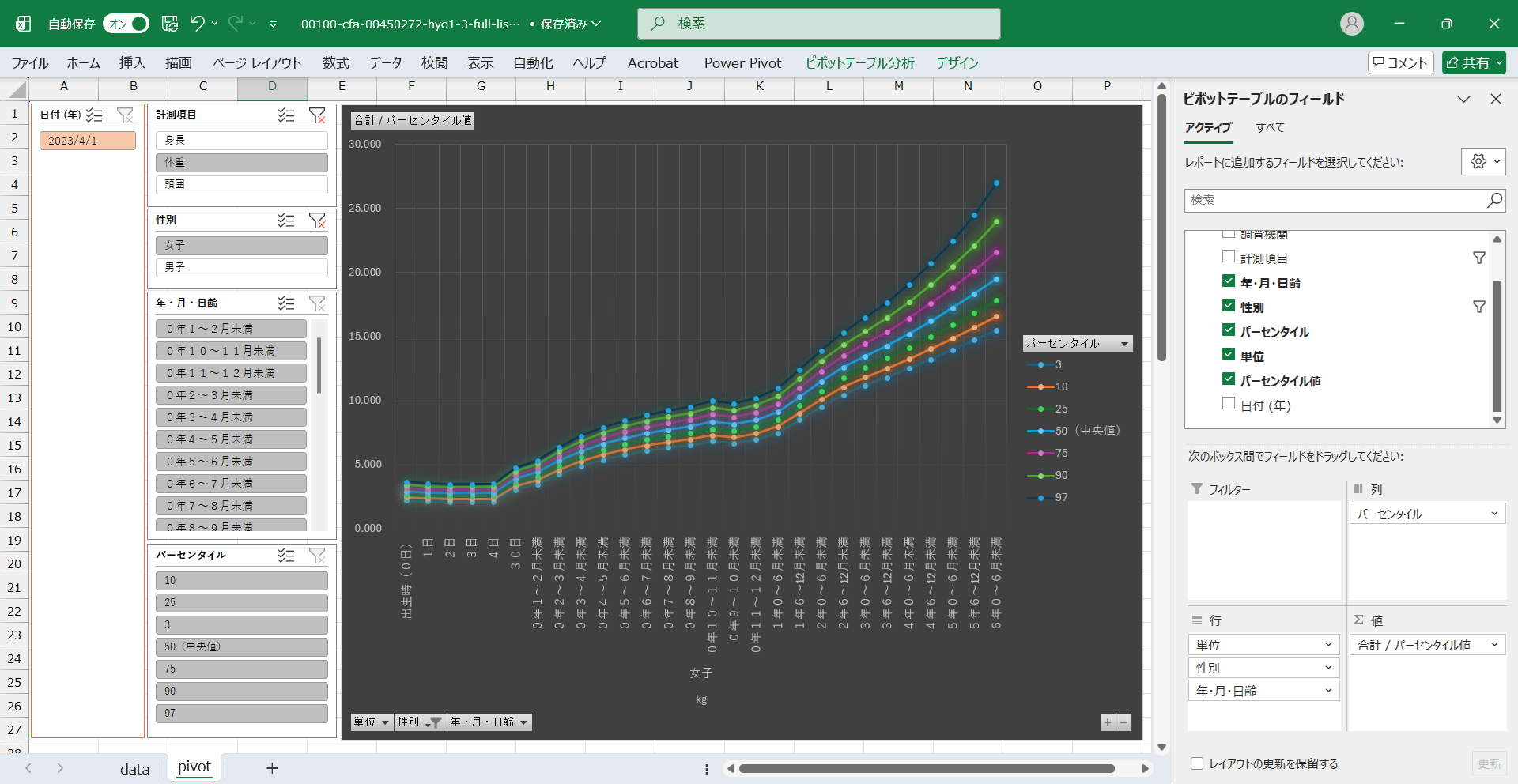1518x784 pixels.
Task: Check the 計測項目 field checkbox
Action: click(1229, 257)
